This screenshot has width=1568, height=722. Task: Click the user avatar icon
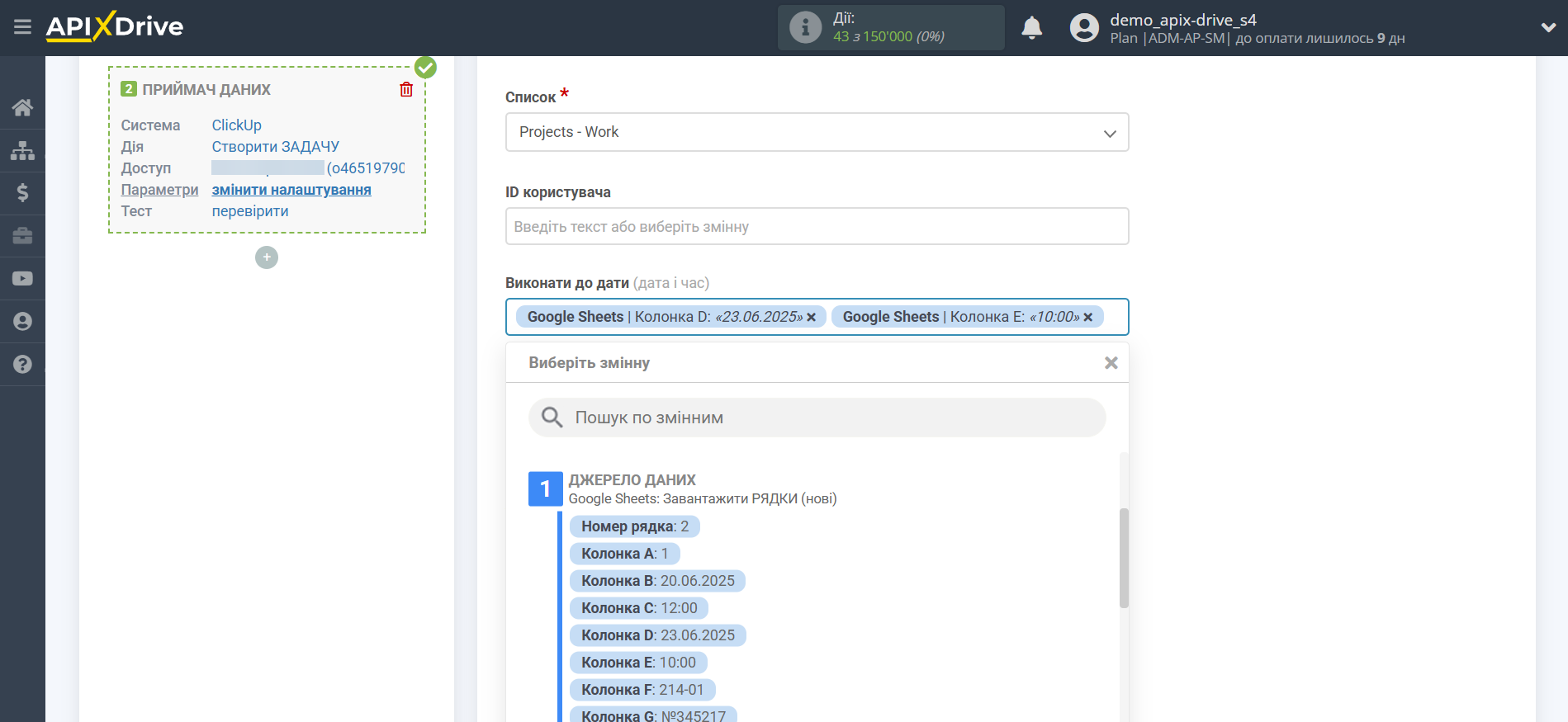tap(1084, 28)
